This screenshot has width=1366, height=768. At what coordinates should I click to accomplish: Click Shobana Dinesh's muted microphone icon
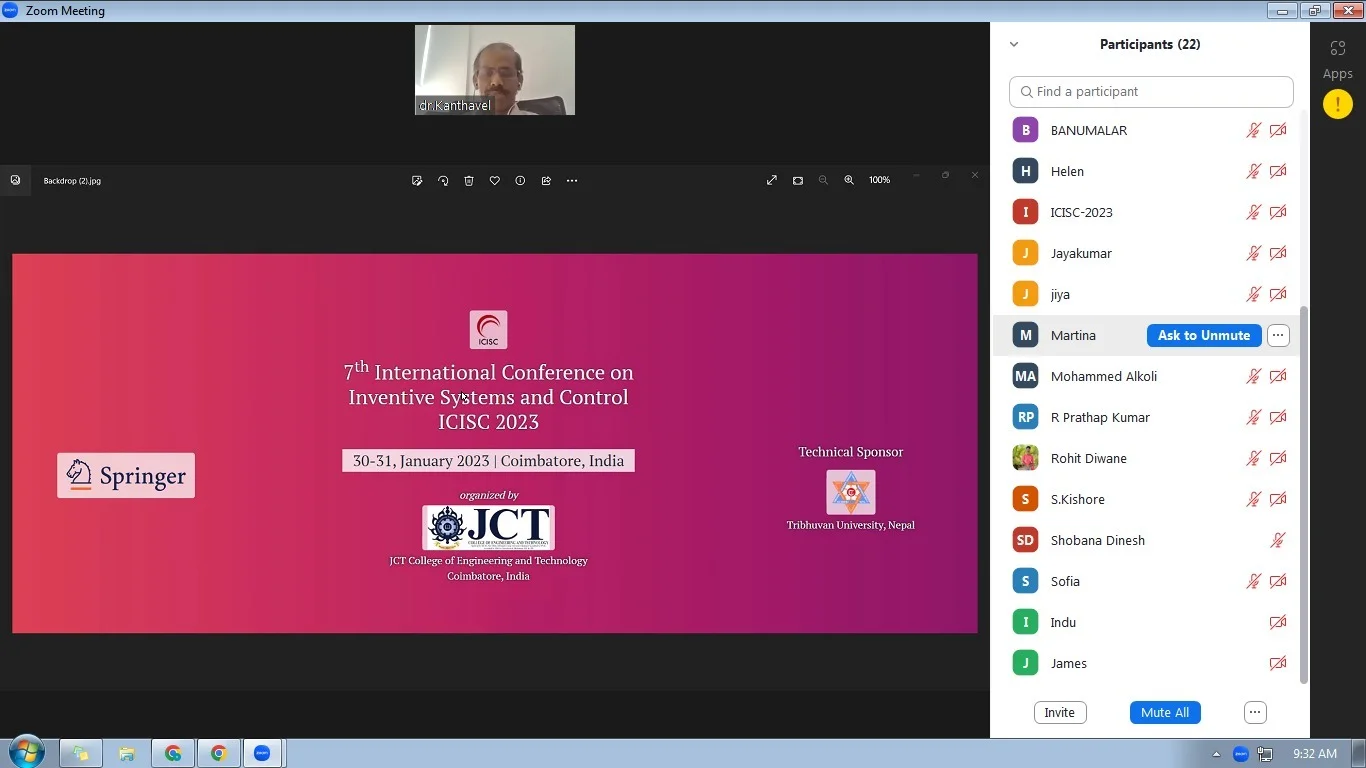pos(1278,540)
